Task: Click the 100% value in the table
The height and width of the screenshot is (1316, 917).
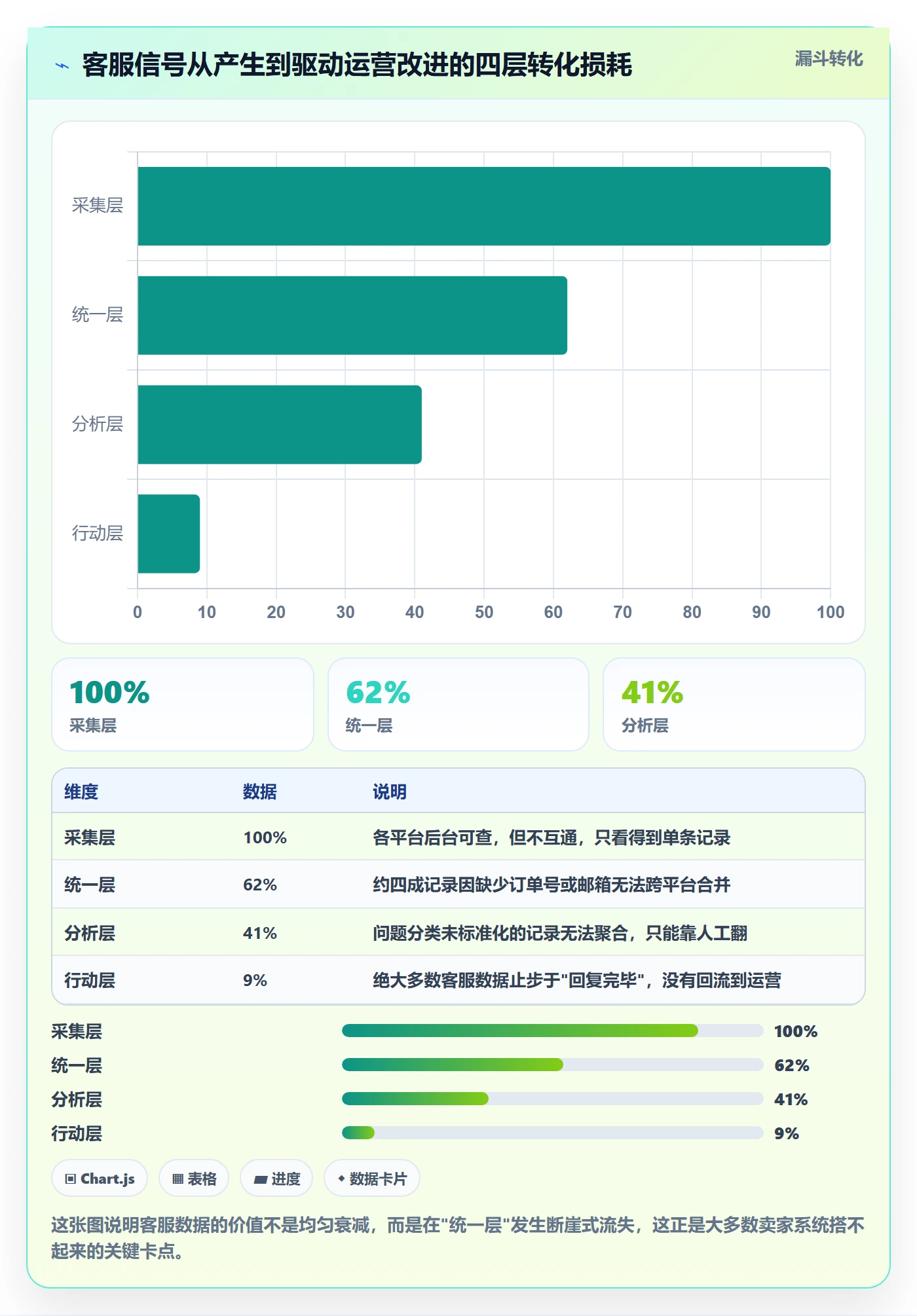Action: [x=265, y=837]
